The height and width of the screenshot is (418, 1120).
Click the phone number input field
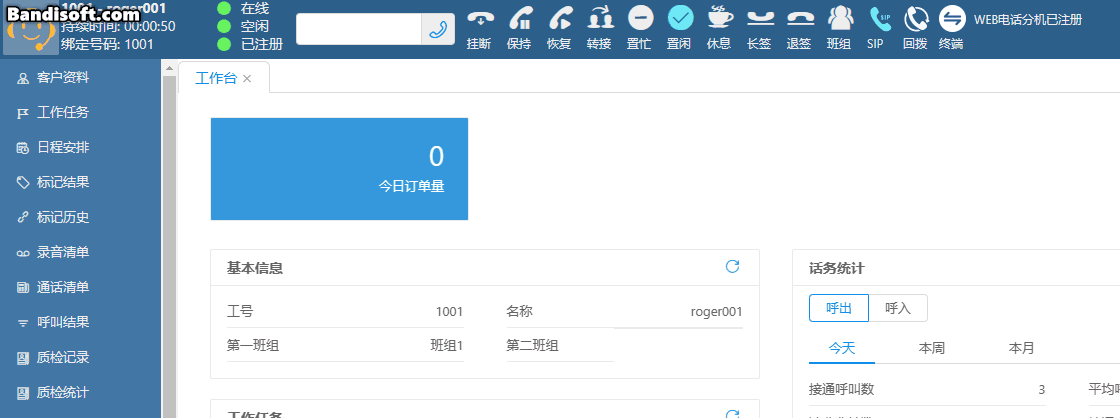pyautogui.click(x=358, y=29)
